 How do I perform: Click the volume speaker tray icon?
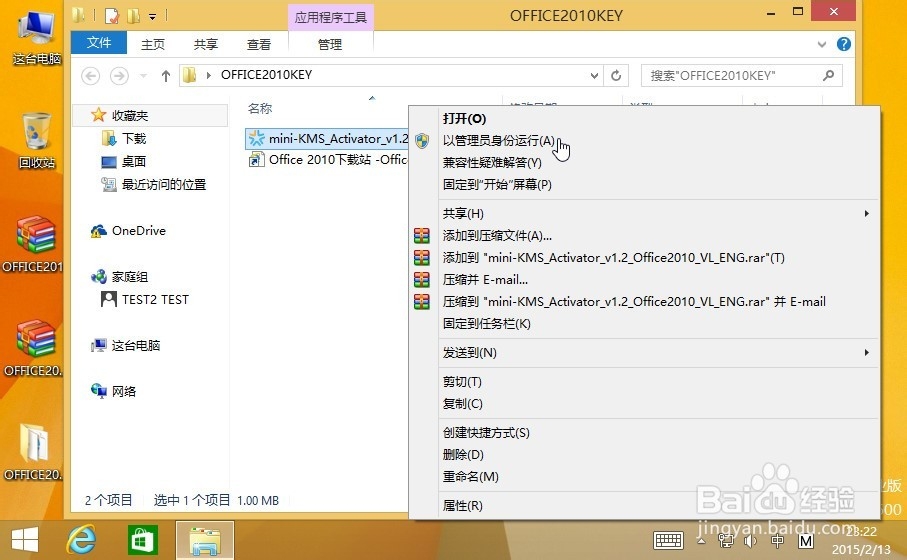coord(751,541)
